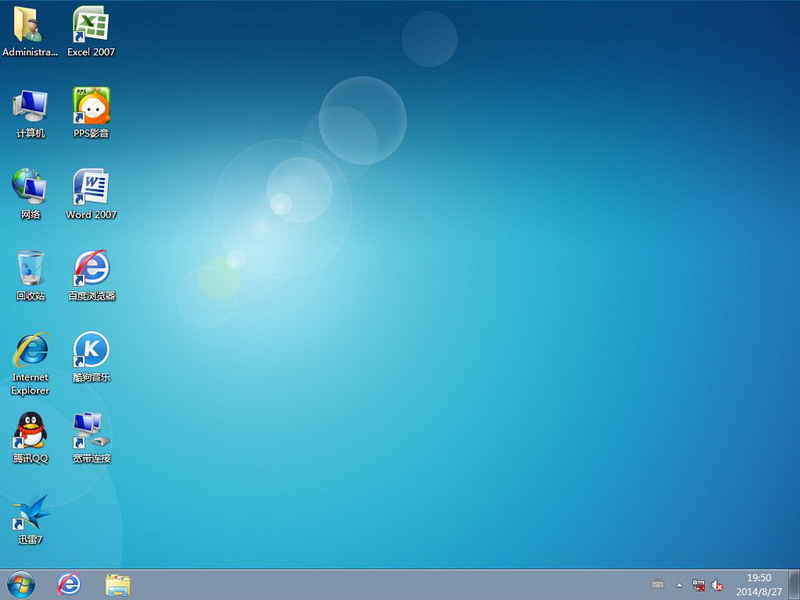Screen dimensions: 800x600
Task: Open the clock showing 19:50
Action: pyautogui.click(x=759, y=585)
